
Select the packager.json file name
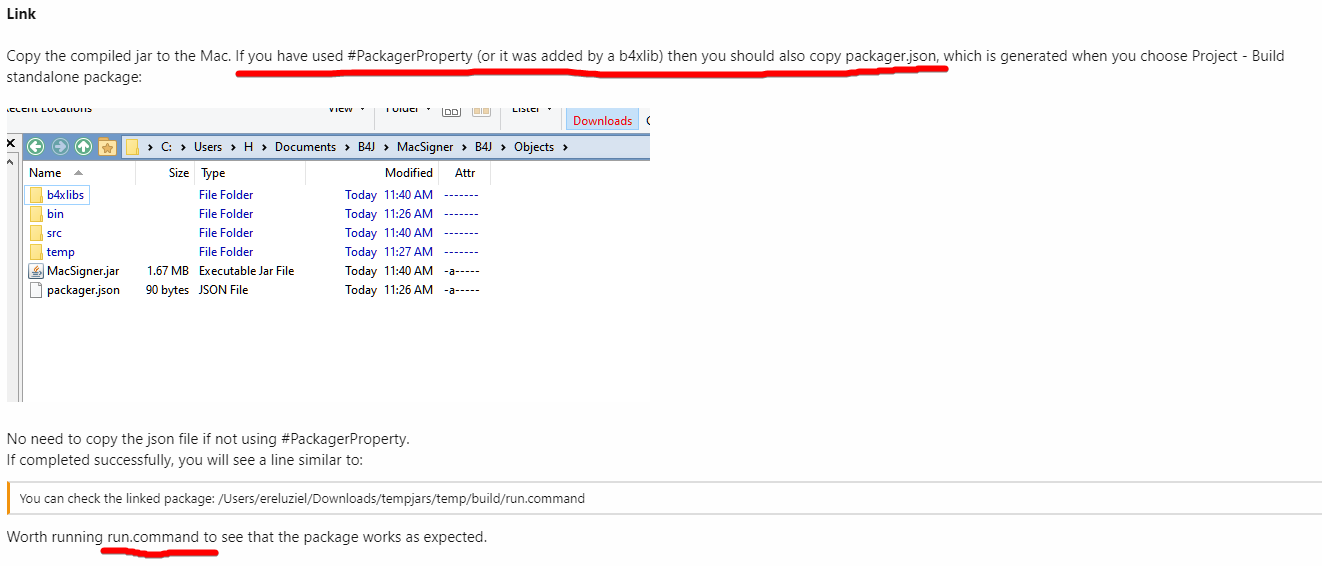83,290
